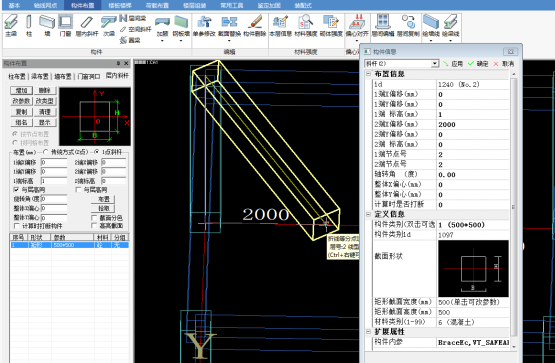
Task: Click the 偏心对齐 alignment icon
Action: tap(357, 25)
